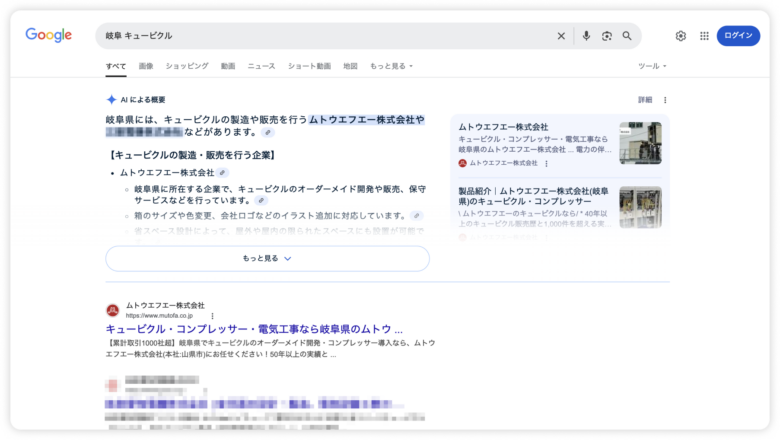The height and width of the screenshot is (440, 780).
Task: Click the ログイン button
Action: click(x=738, y=36)
